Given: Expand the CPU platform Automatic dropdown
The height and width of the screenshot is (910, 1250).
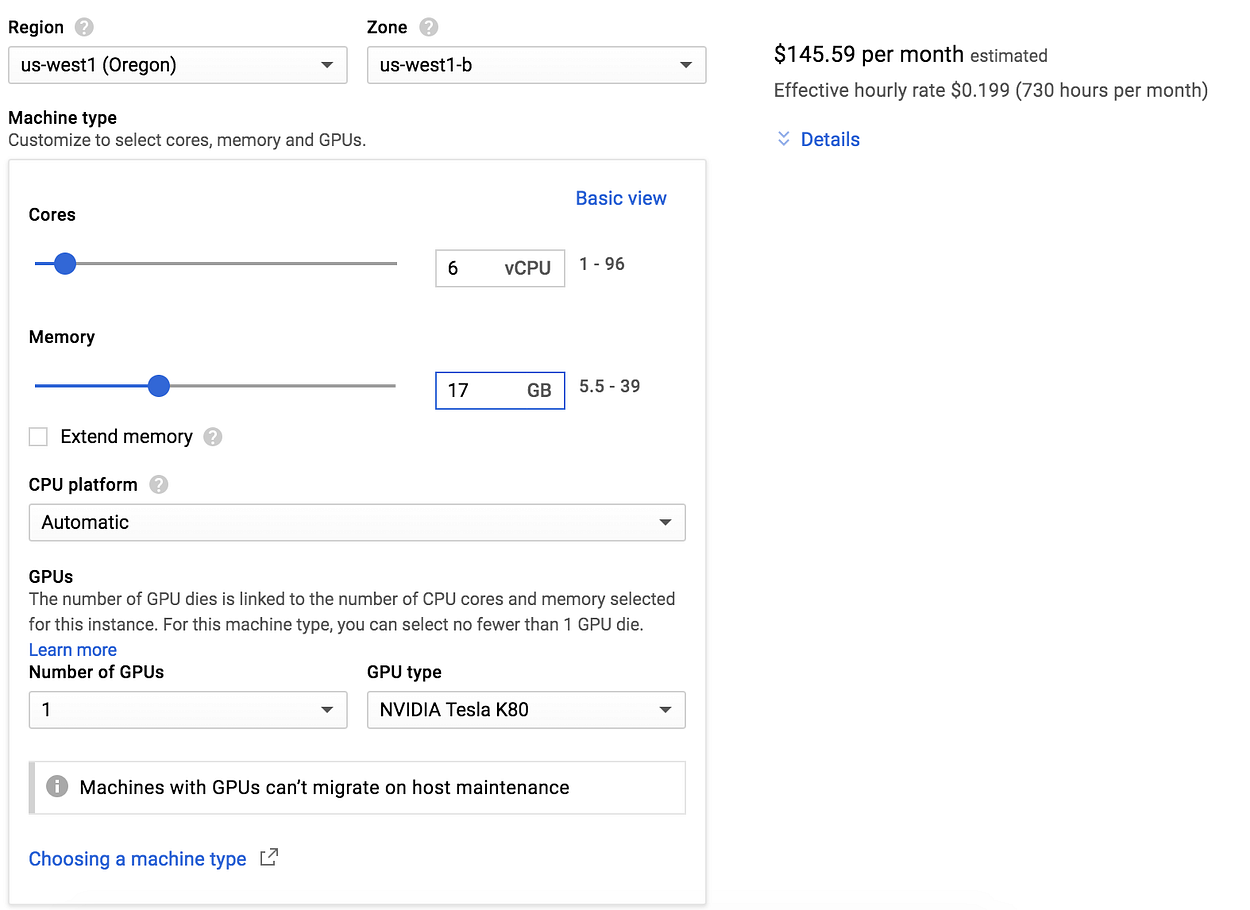Looking at the screenshot, I should tap(357, 522).
